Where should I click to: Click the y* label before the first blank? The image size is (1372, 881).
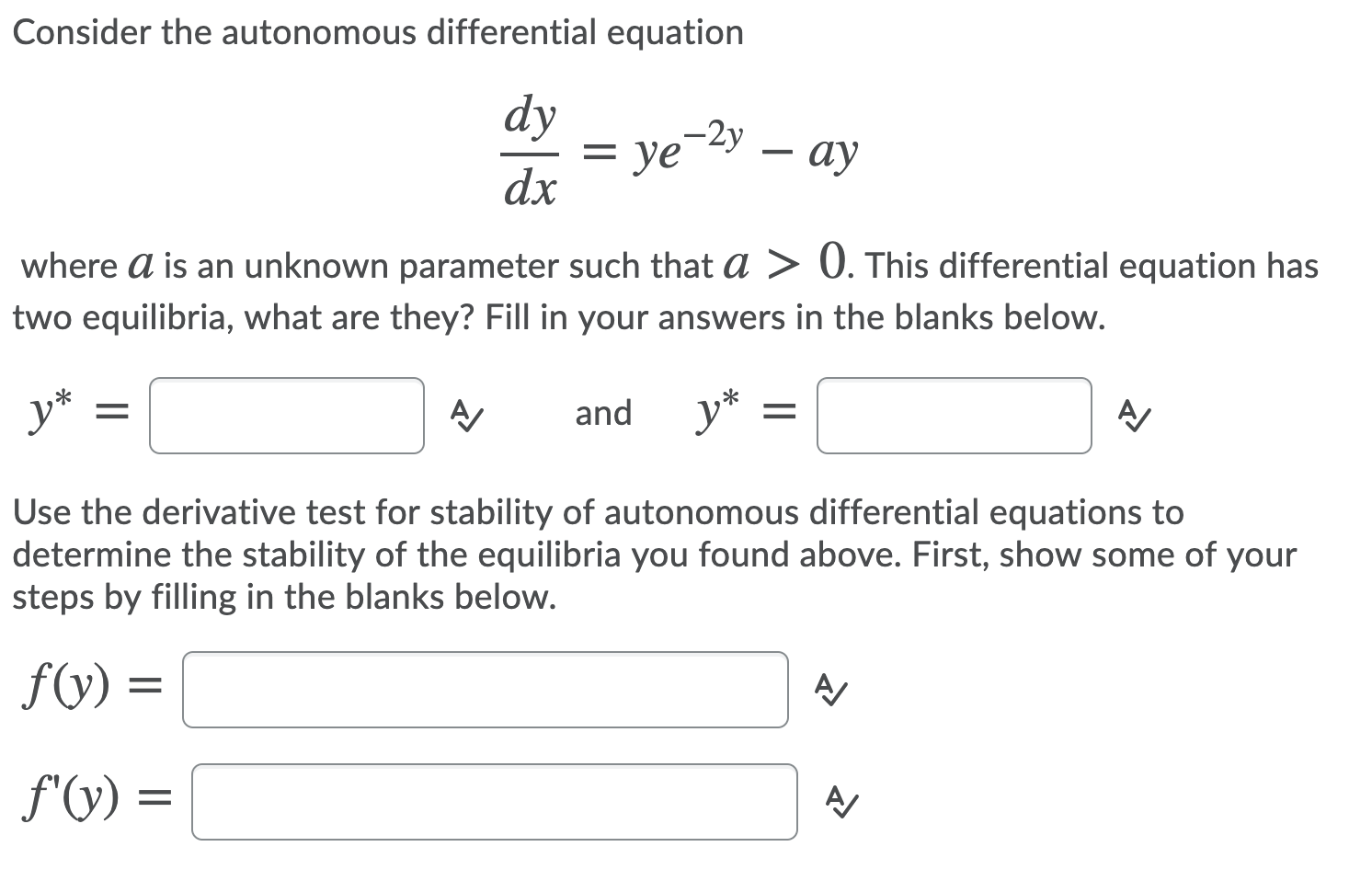pyautogui.click(x=48, y=412)
